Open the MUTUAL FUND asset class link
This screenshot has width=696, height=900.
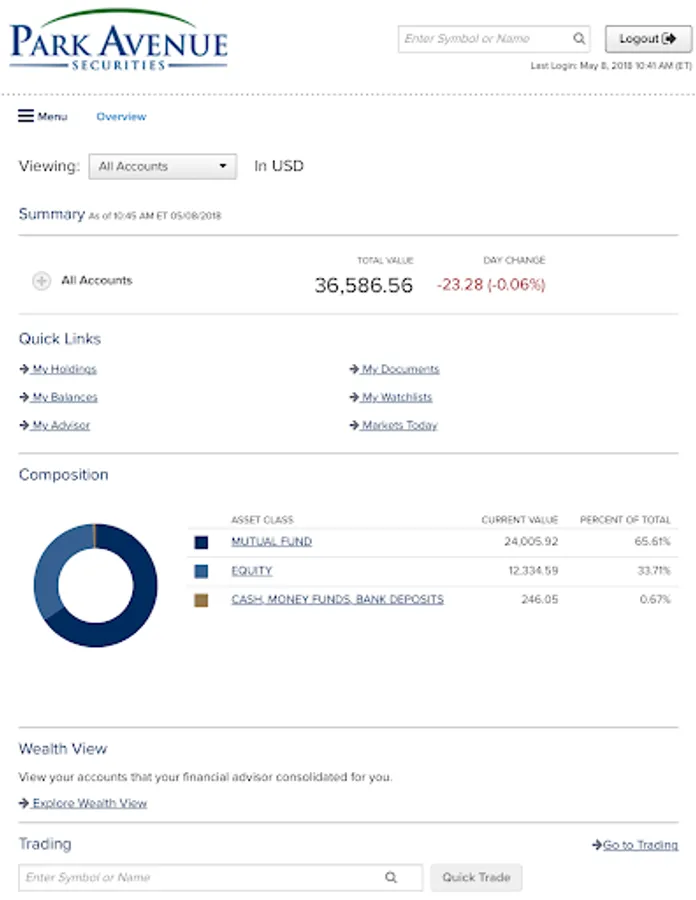point(271,541)
